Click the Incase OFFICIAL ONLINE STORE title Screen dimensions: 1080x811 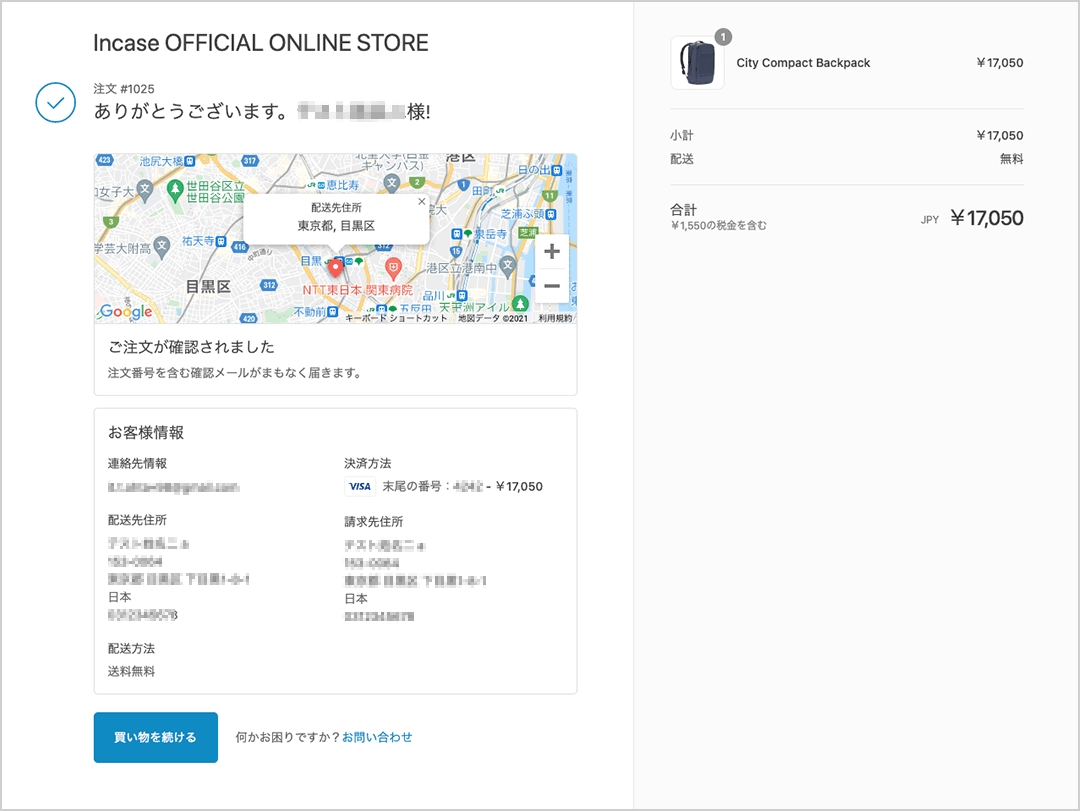pyautogui.click(x=261, y=43)
